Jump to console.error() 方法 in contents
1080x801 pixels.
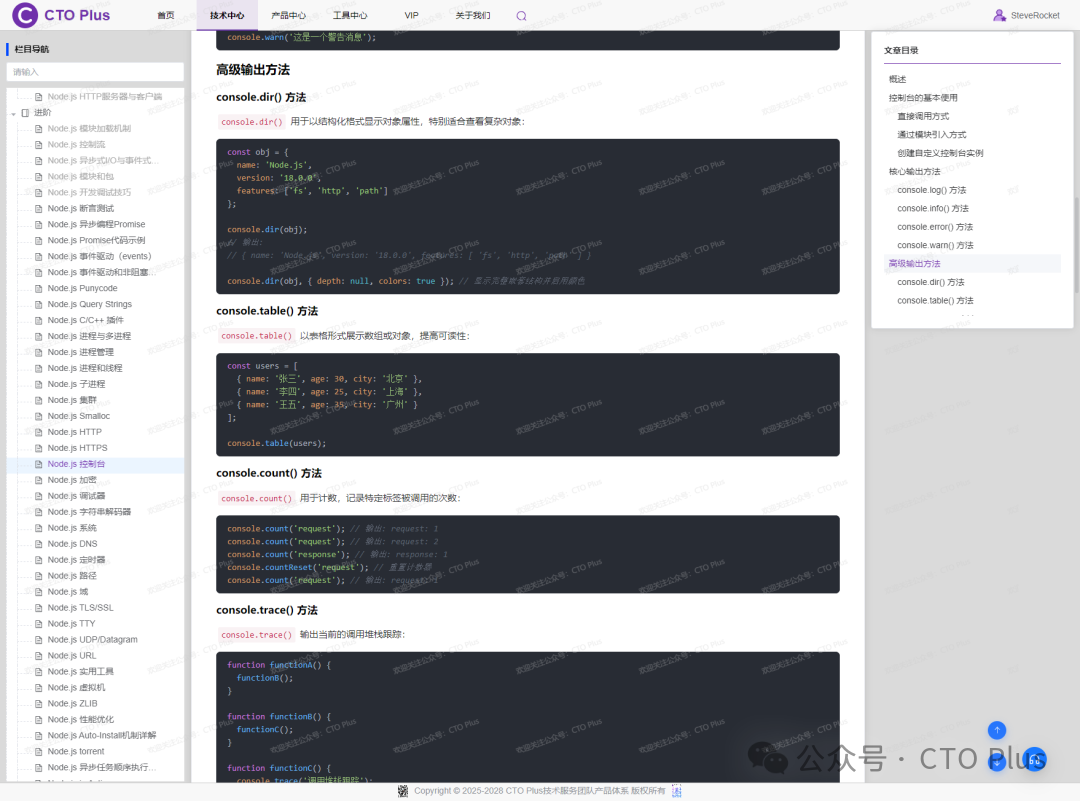pyautogui.click(x=935, y=227)
